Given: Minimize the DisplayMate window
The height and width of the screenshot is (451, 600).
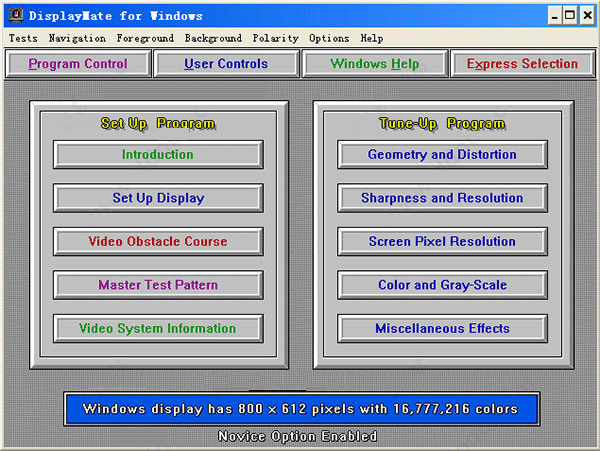Looking at the screenshot, I should tap(554, 16).
